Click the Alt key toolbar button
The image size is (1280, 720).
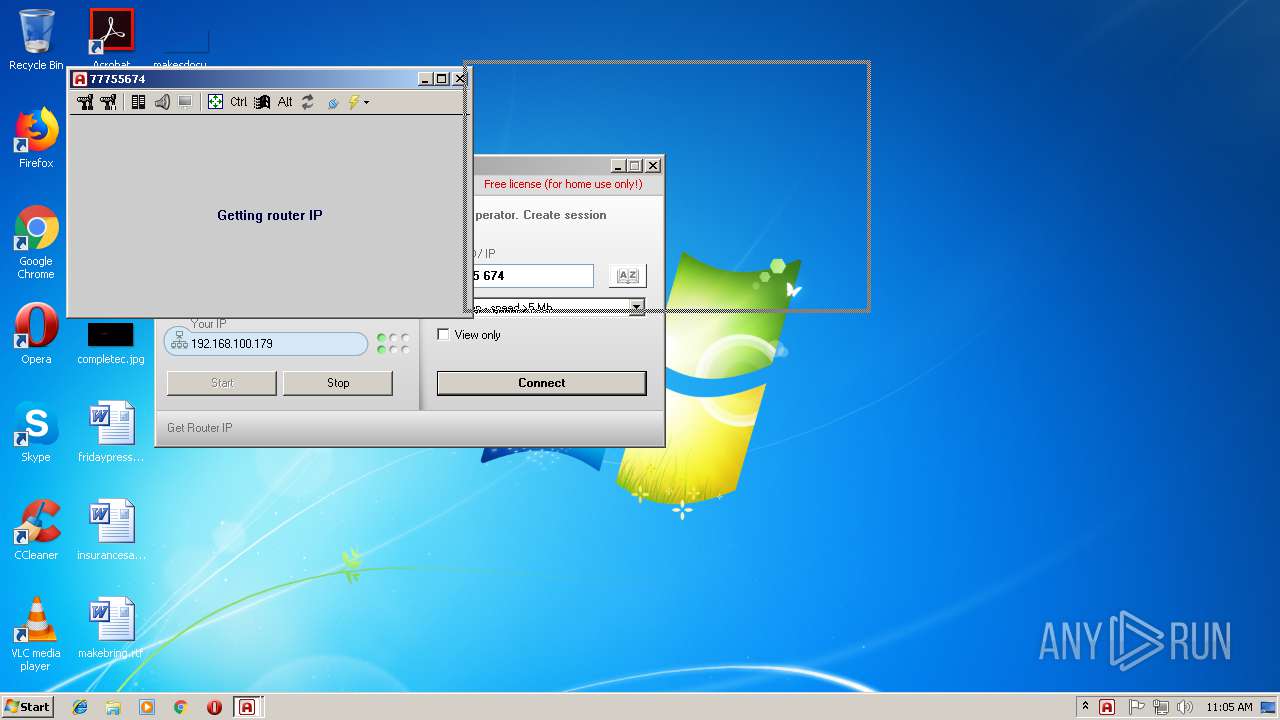tap(285, 102)
